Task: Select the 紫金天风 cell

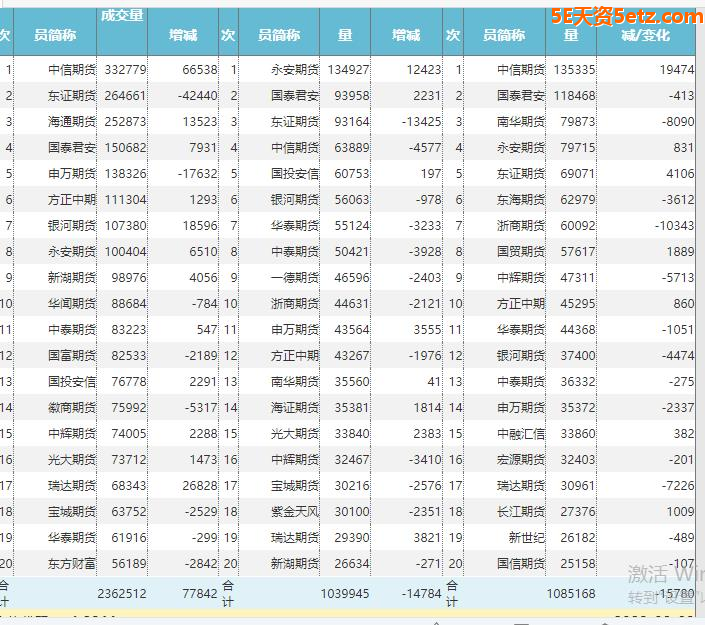Action: (x=295, y=512)
